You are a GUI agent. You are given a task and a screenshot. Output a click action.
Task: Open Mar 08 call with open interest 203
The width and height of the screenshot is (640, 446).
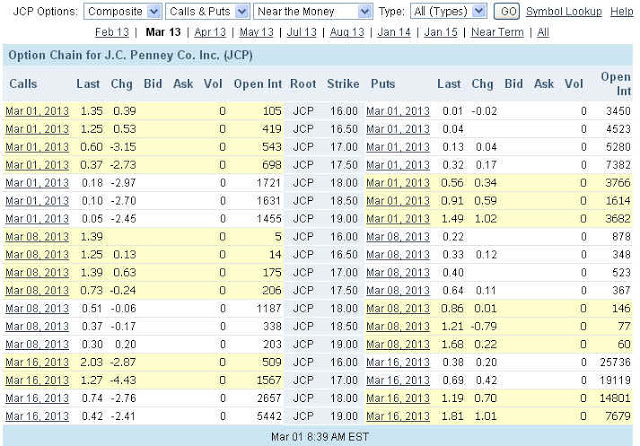click(37, 344)
